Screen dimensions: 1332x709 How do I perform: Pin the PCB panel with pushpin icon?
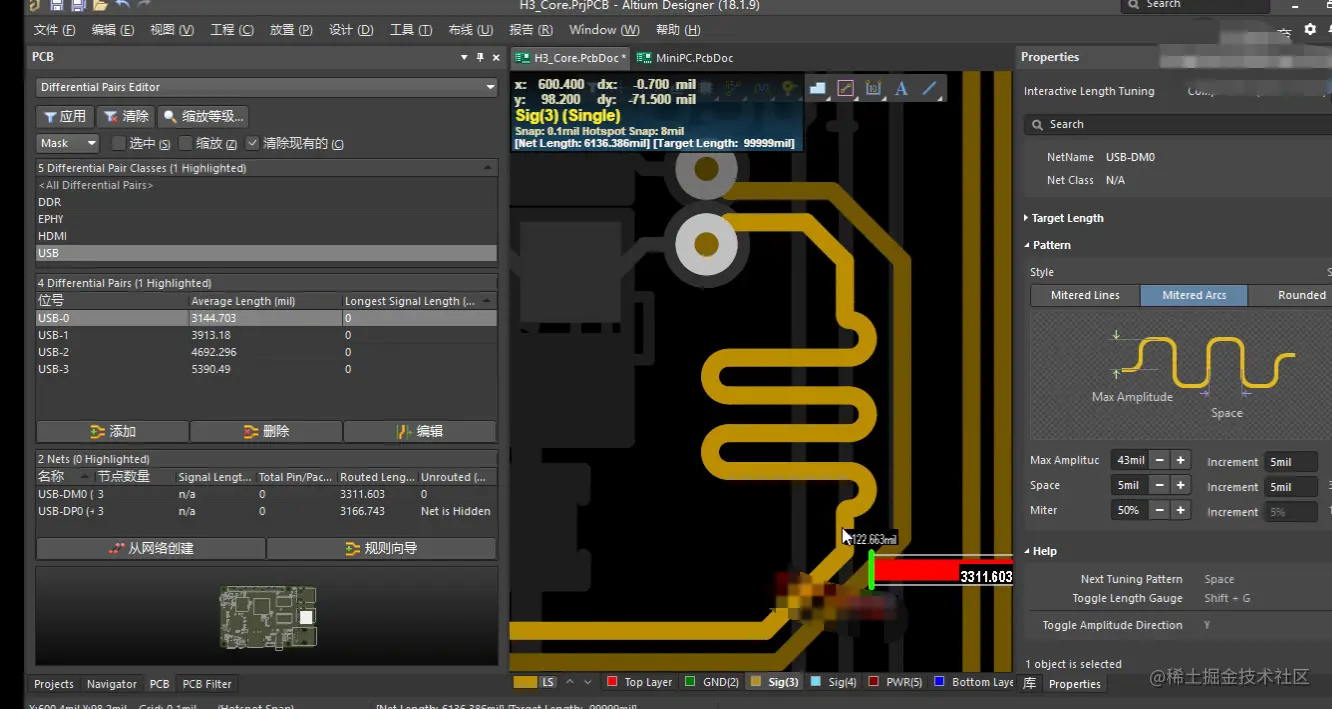point(480,58)
